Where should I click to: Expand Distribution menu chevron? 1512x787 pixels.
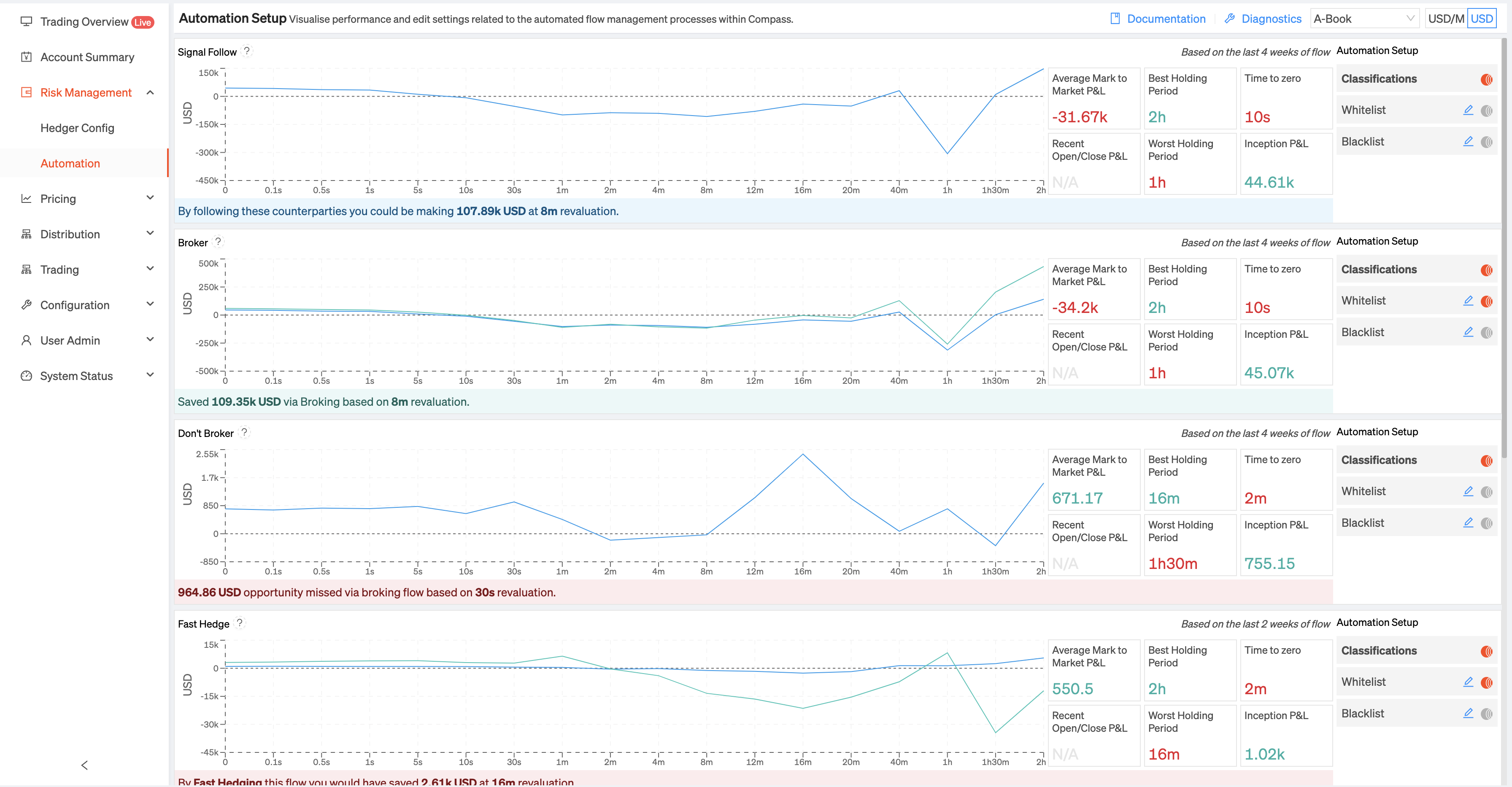coord(150,233)
